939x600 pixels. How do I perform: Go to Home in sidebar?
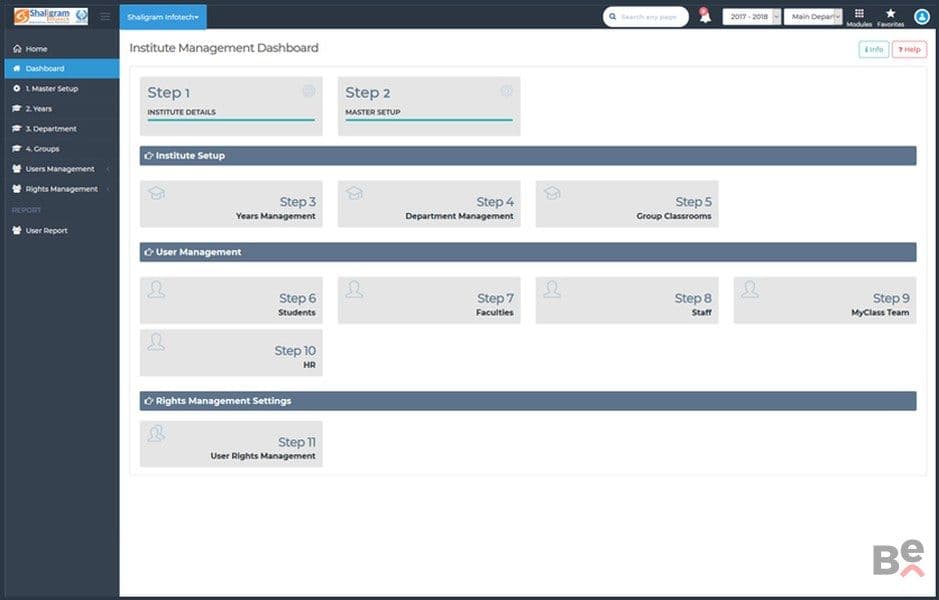[62, 49]
